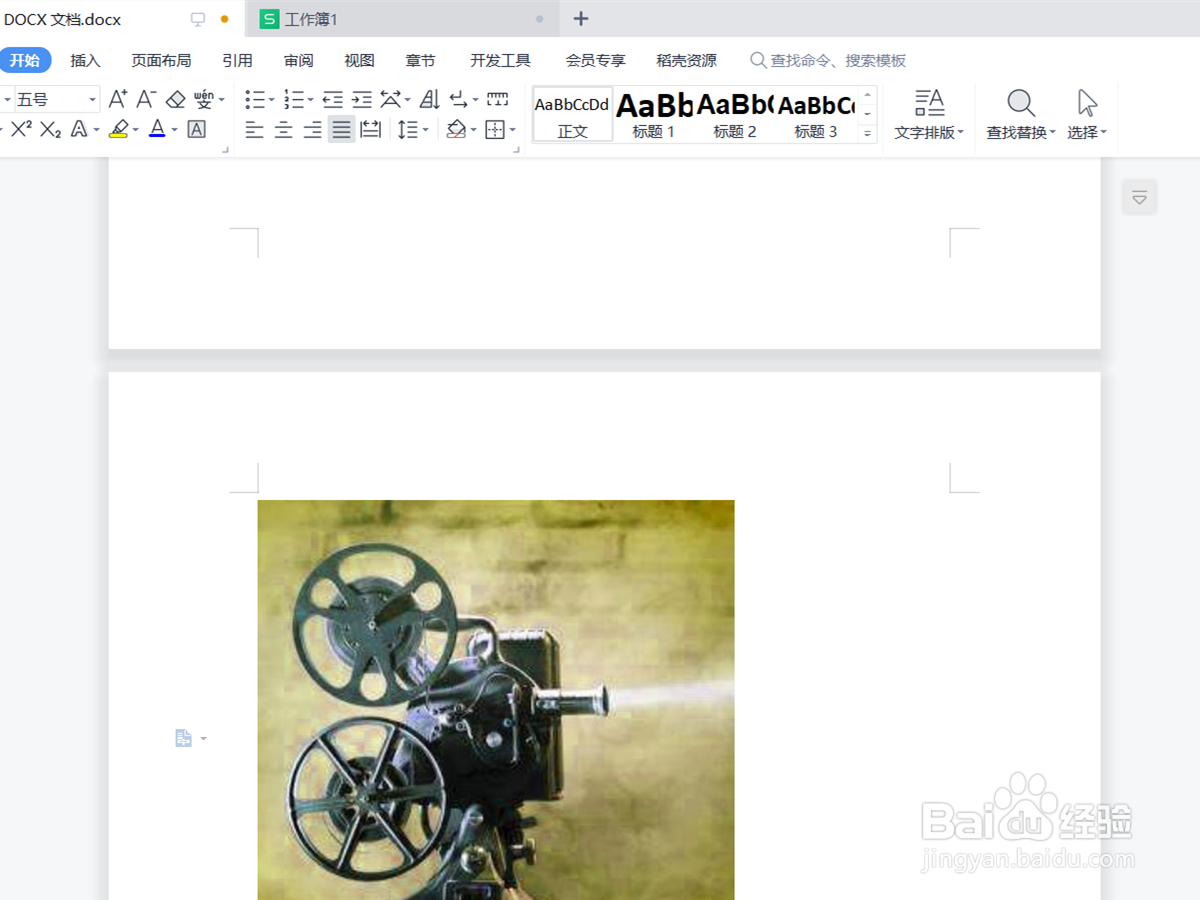Open the 视图 ribbon tab
The width and height of the screenshot is (1200, 900).
click(x=359, y=60)
